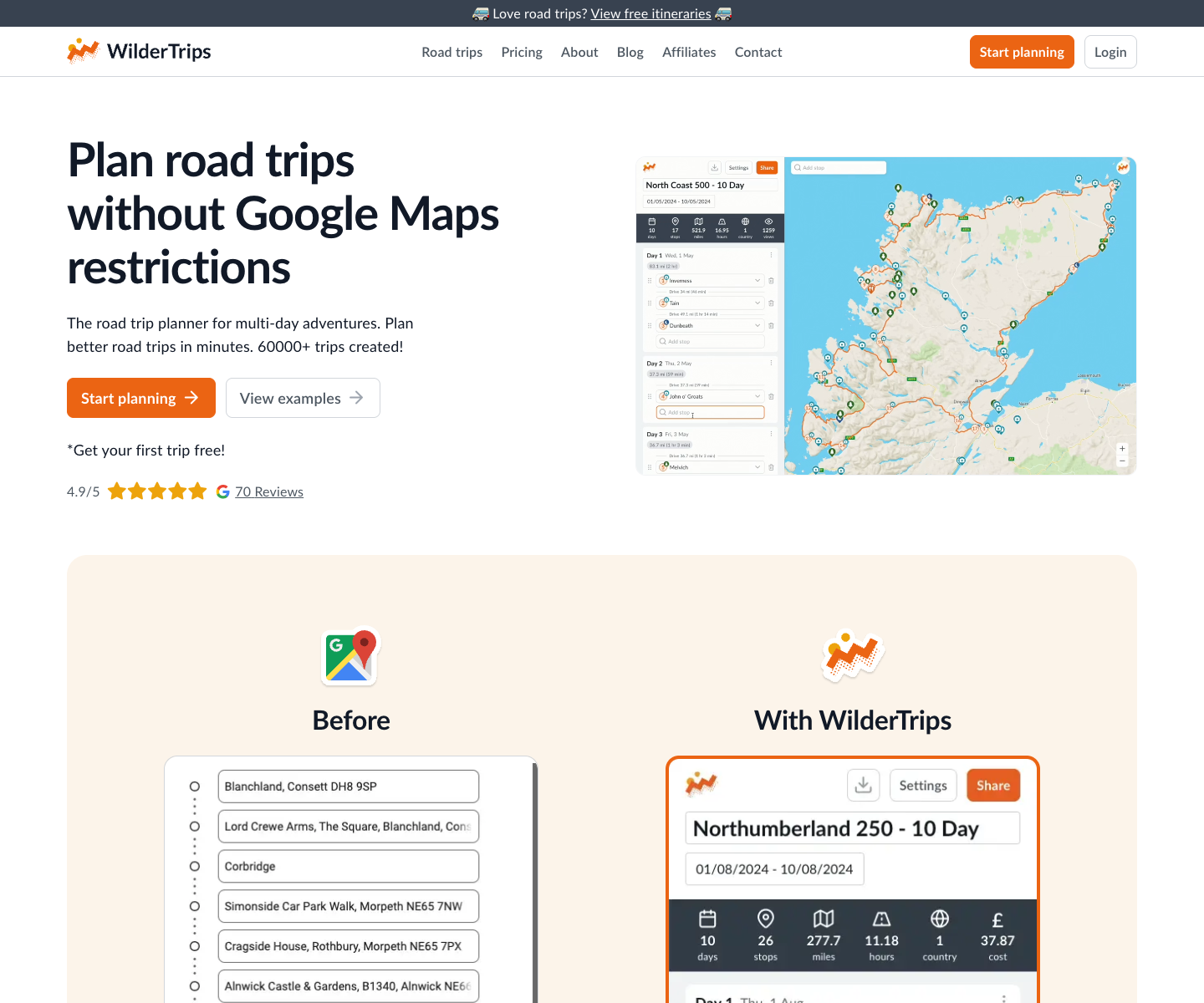Click the North Coast 500 map screenshot
This screenshot has width=1204, height=1003.
pyautogui.click(x=886, y=316)
